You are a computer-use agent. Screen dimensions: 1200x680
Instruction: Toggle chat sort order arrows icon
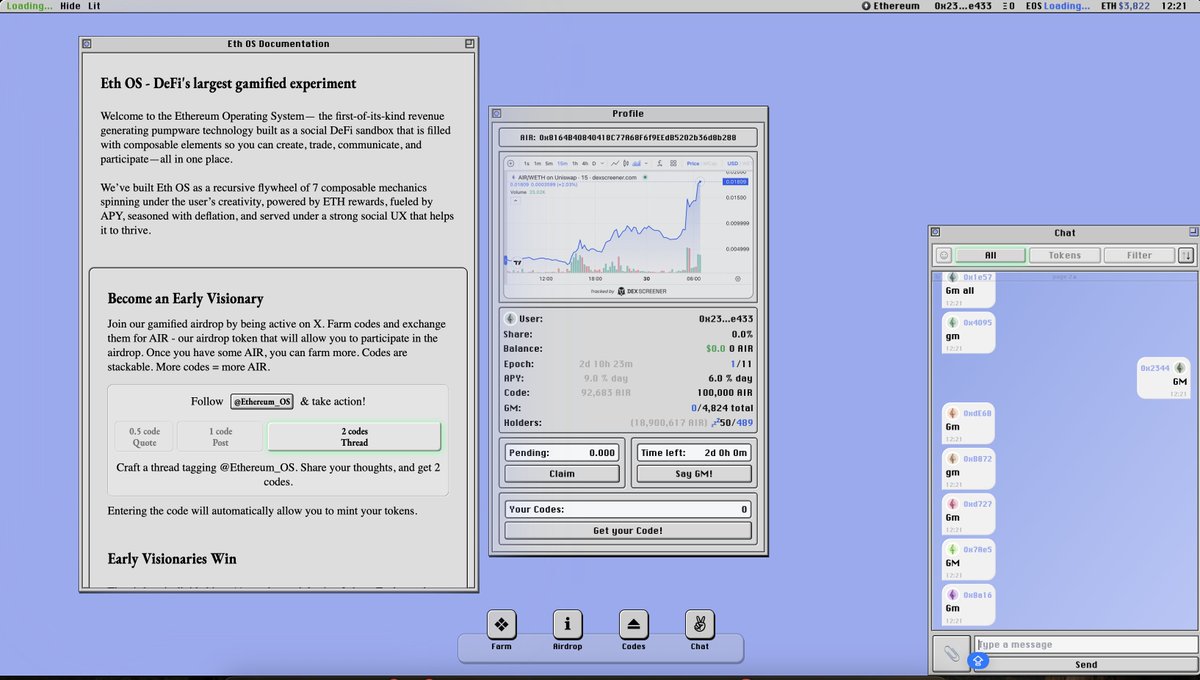click(x=1186, y=255)
